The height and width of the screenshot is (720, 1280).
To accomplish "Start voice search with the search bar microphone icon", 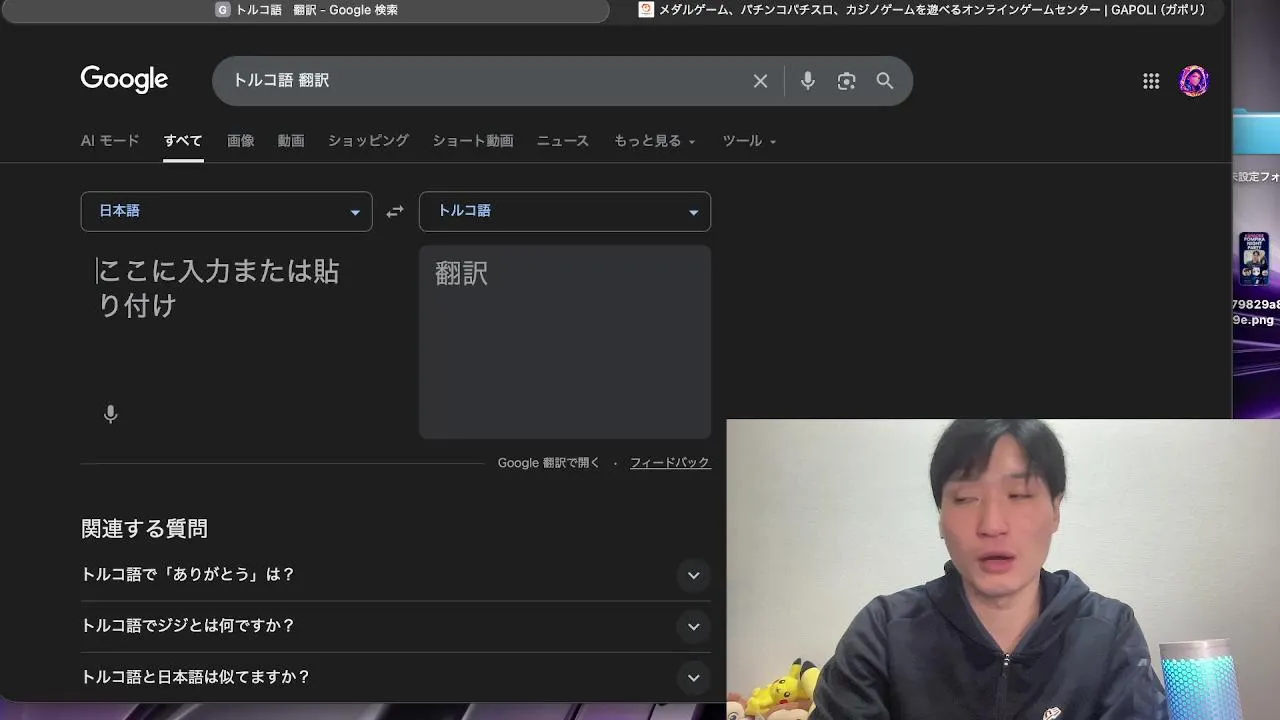I will 808,81.
